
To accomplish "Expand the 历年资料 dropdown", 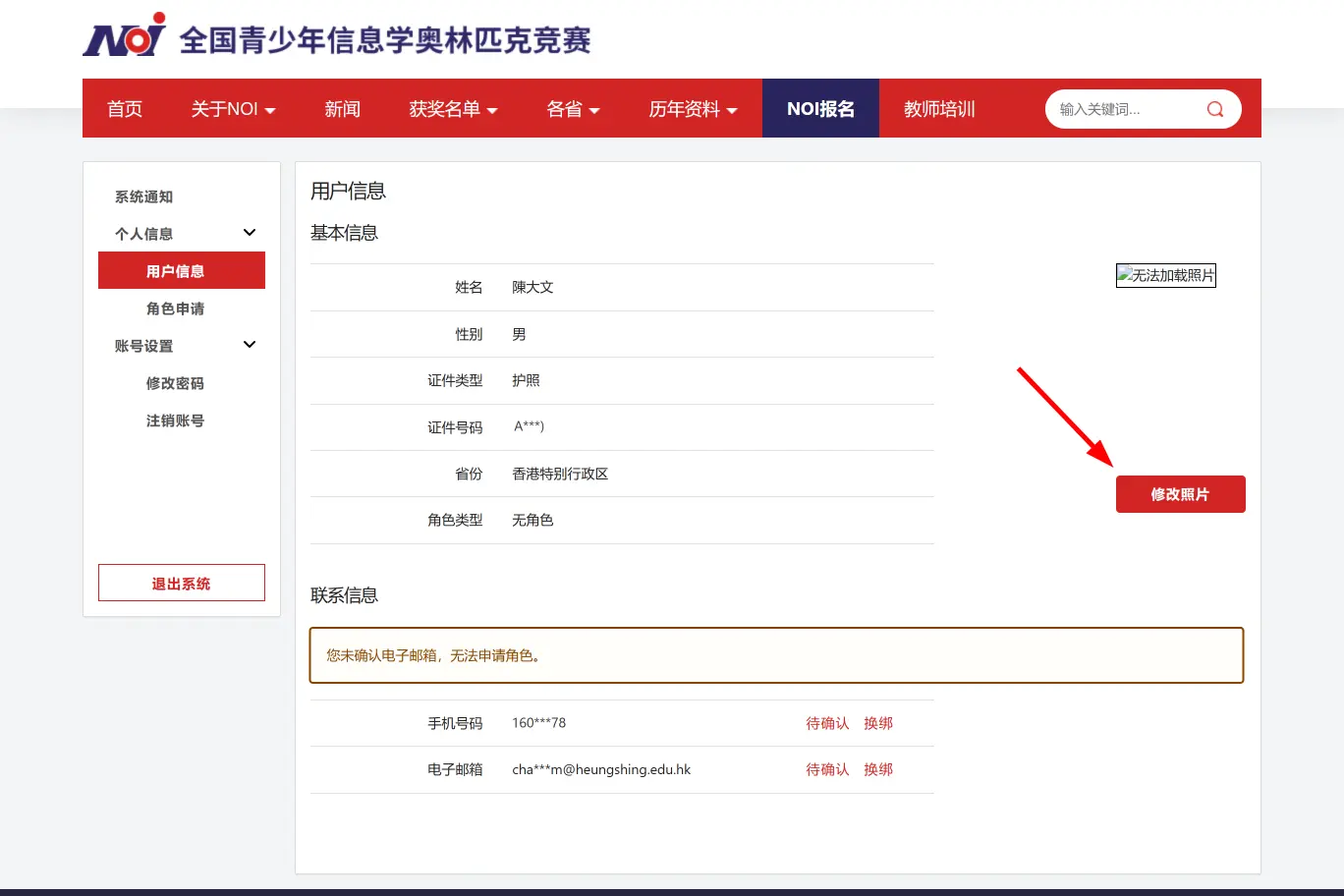I will [693, 109].
